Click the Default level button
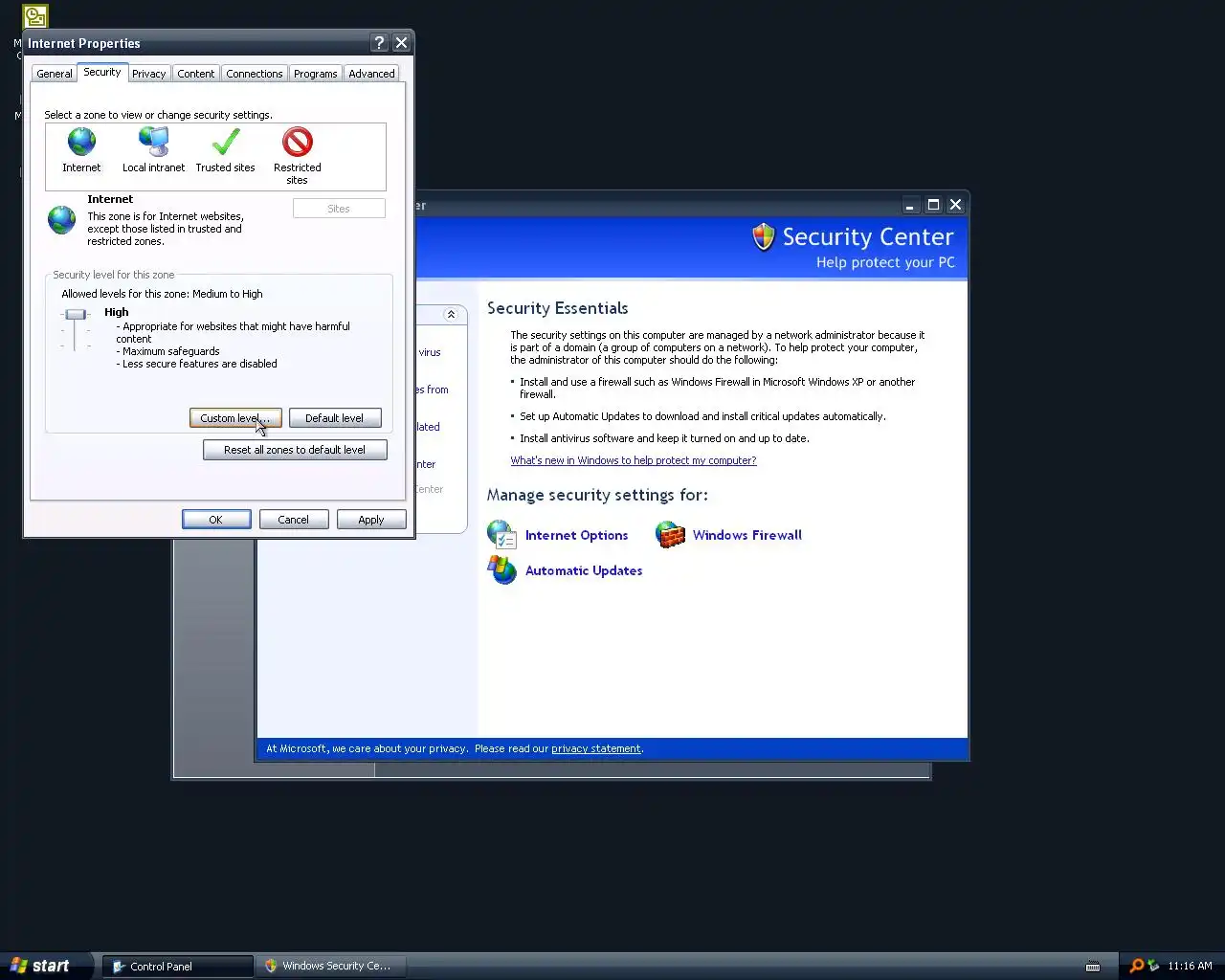The width and height of the screenshot is (1225, 980). (335, 418)
